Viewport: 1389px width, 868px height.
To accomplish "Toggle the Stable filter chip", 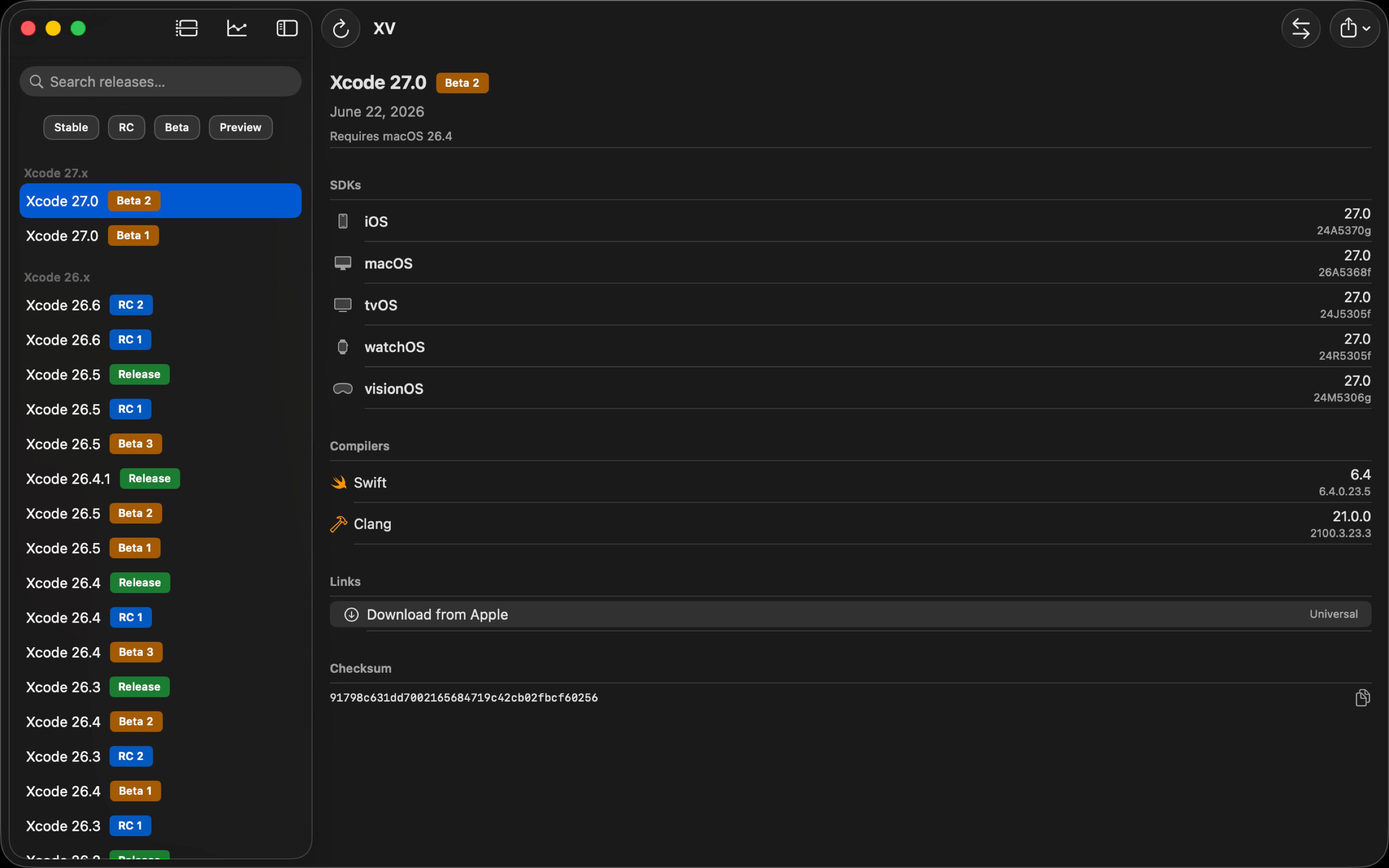I will [71, 127].
